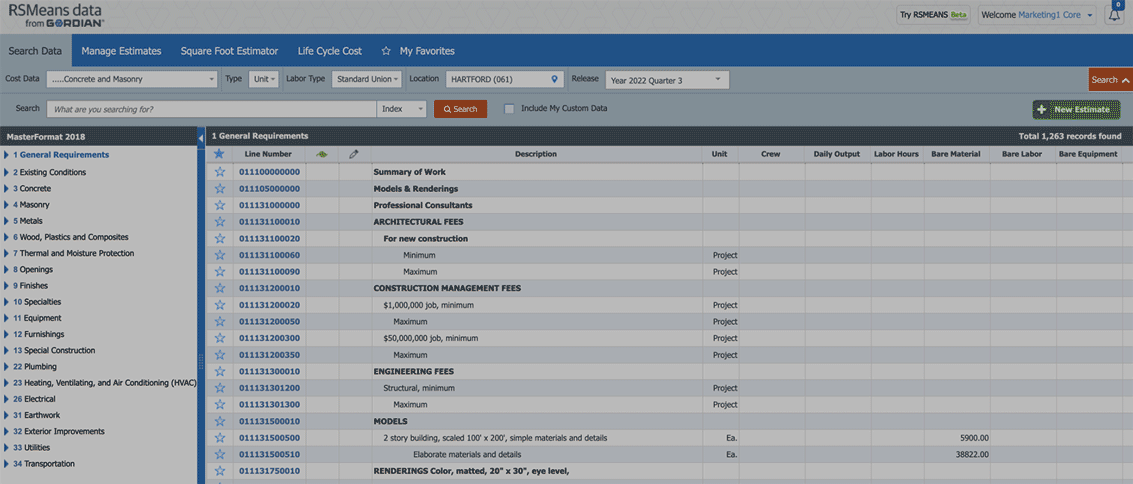Favorite the Professional Consultants row star
This screenshot has width=1133, height=484.
coord(220,205)
